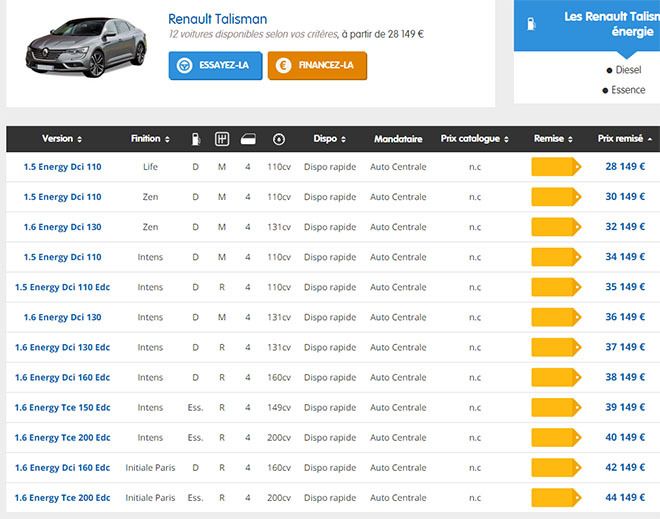Open 1.6 Energy Dci 130 Edc version
Viewport: 660px width, 519px height.
point(62,347)
